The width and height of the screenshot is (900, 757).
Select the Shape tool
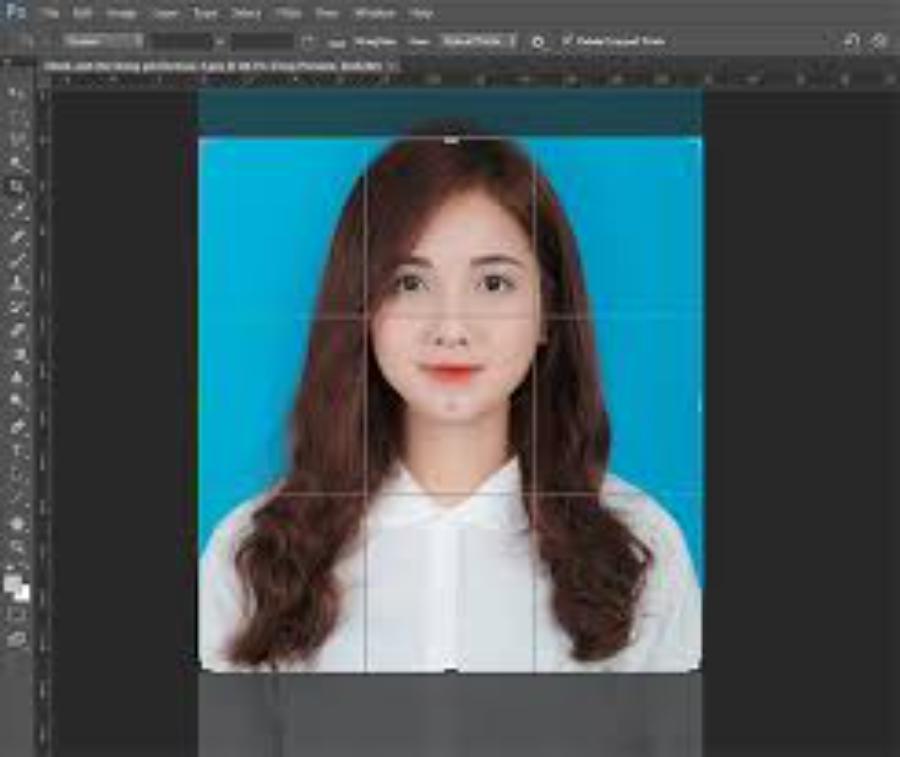coord(17,498)
